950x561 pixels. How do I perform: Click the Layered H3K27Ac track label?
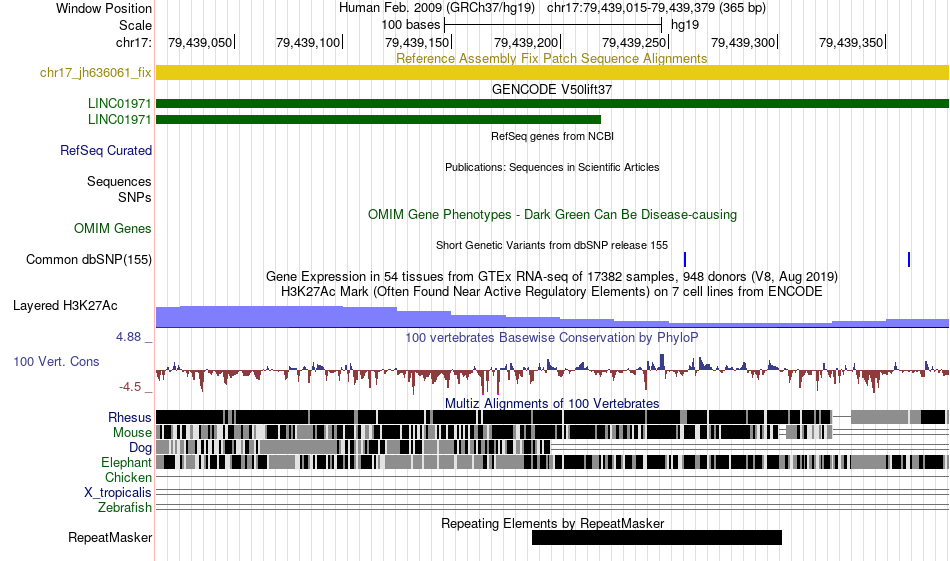pyautogui.click(x=65, y=305)
